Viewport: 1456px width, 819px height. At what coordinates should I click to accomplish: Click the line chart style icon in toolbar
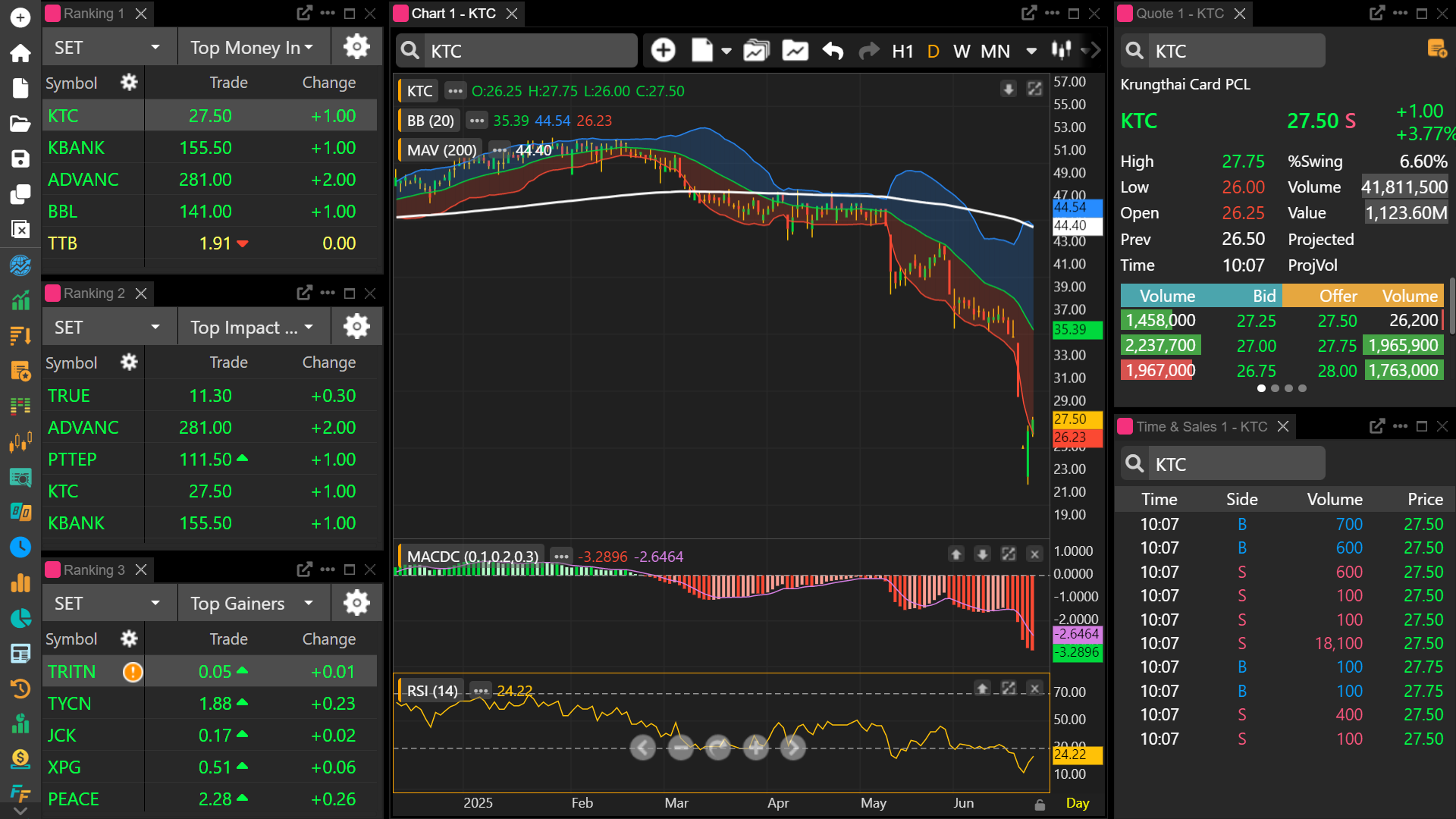coord(795,51)
